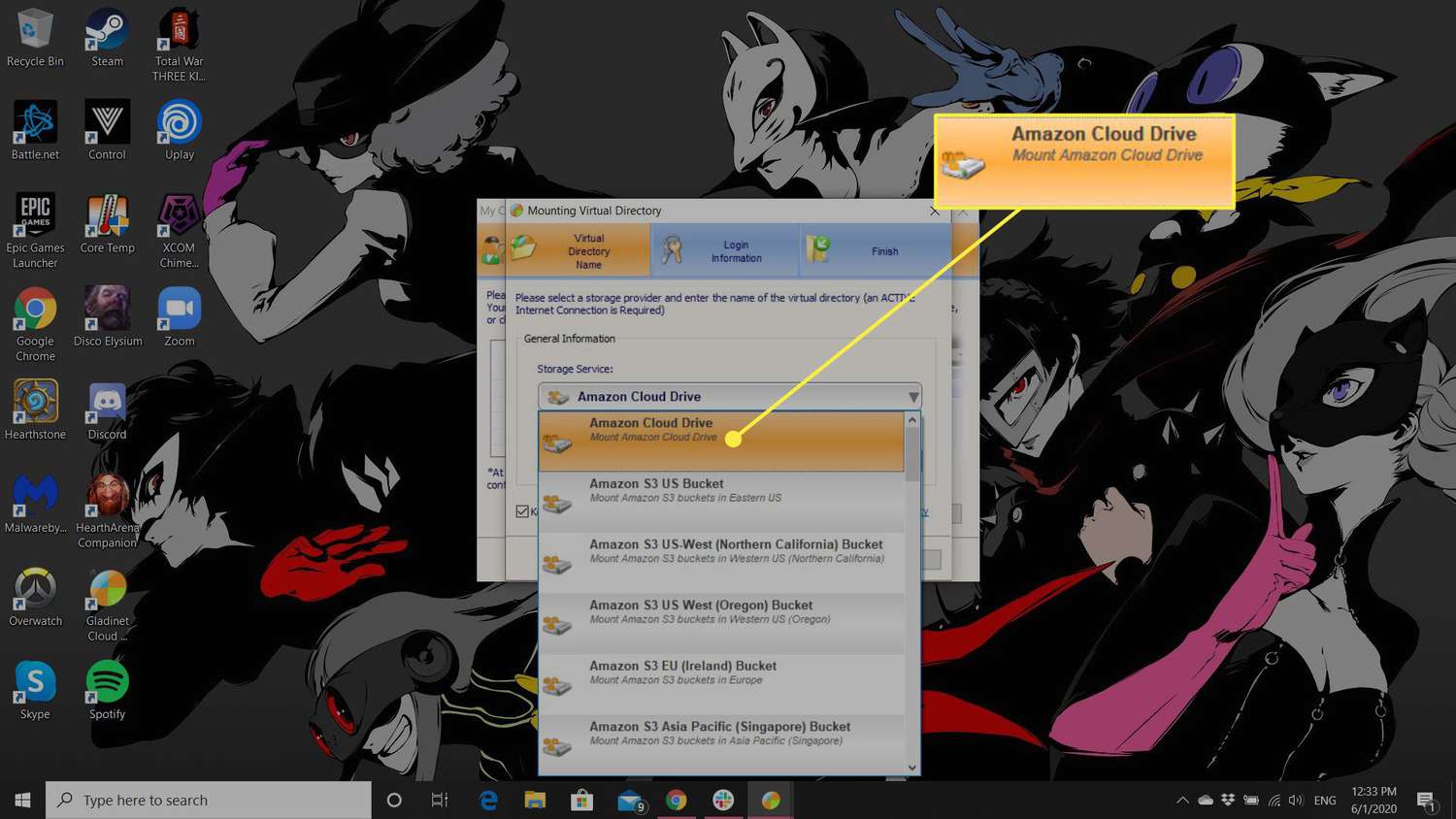This screenshot has width=1456, height=819.
Task: Choose Amazon S3 US-West Northern California Bucket
Action: [721, 563]
